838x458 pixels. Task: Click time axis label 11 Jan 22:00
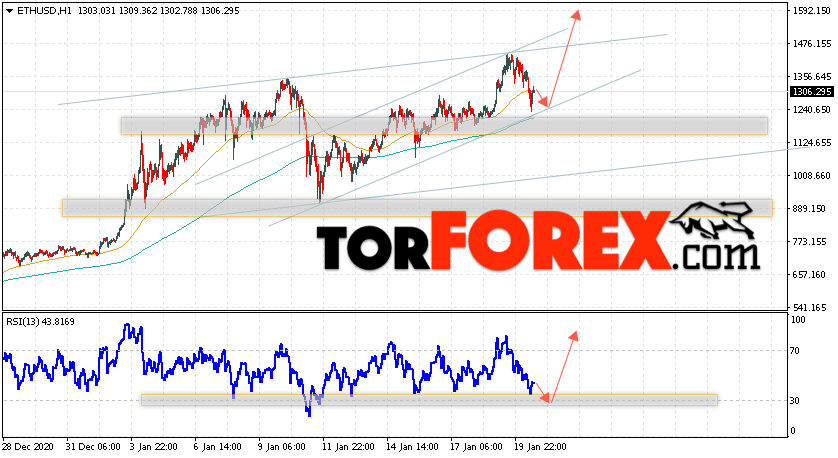[x=348, y=447]
